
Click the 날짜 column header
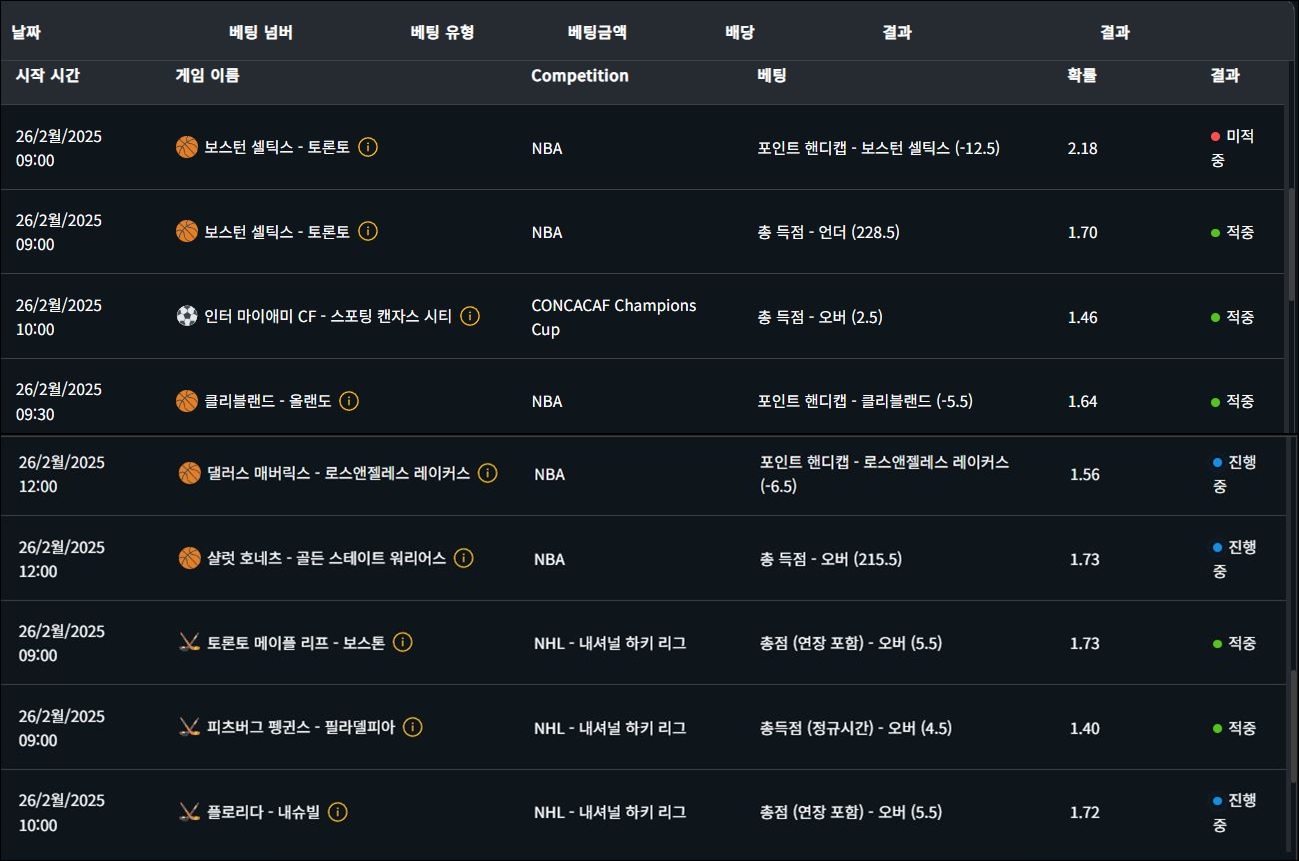26,32
